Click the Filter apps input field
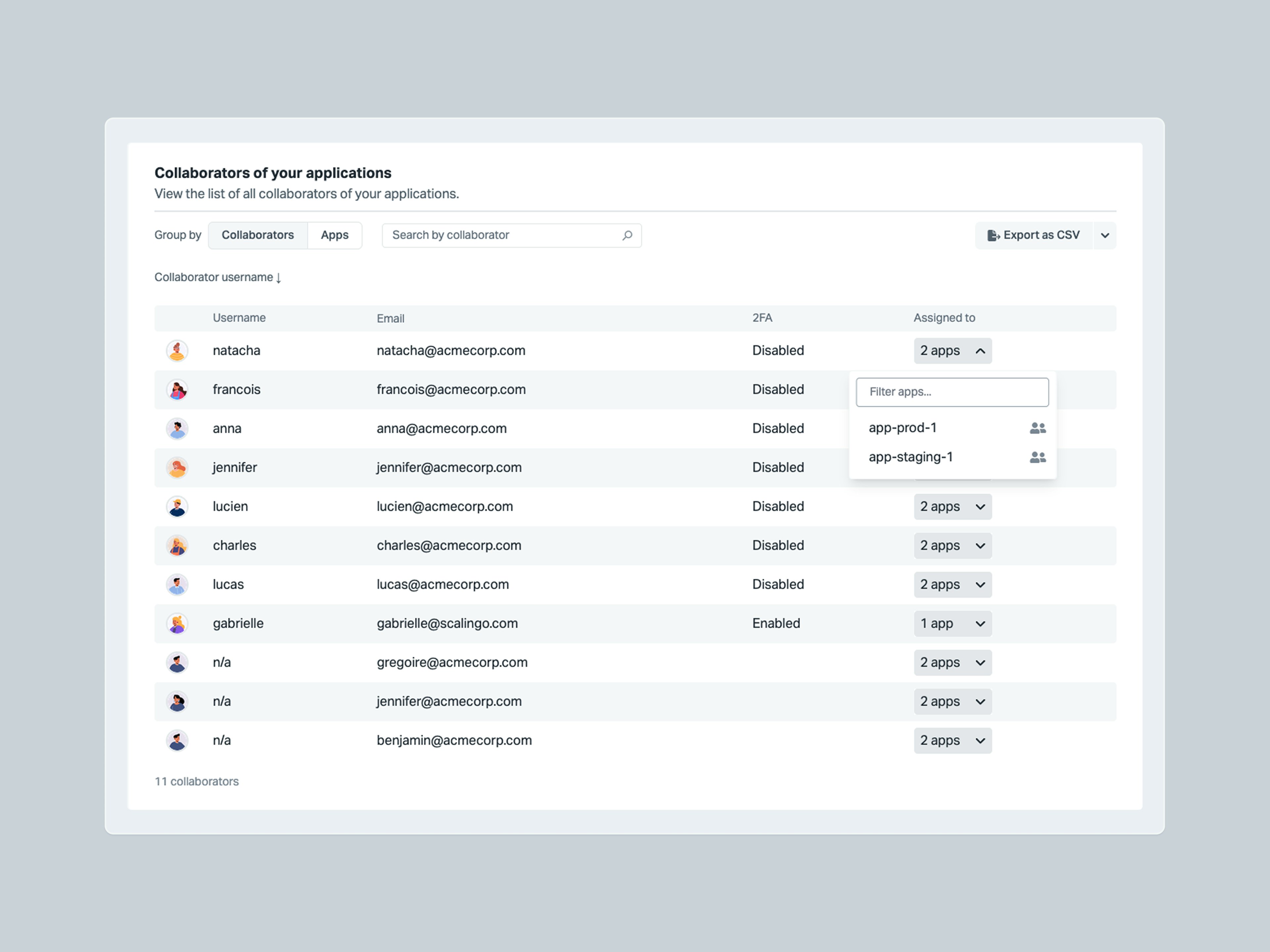Viewport: 1270px width, 952px height. [952, 392]
